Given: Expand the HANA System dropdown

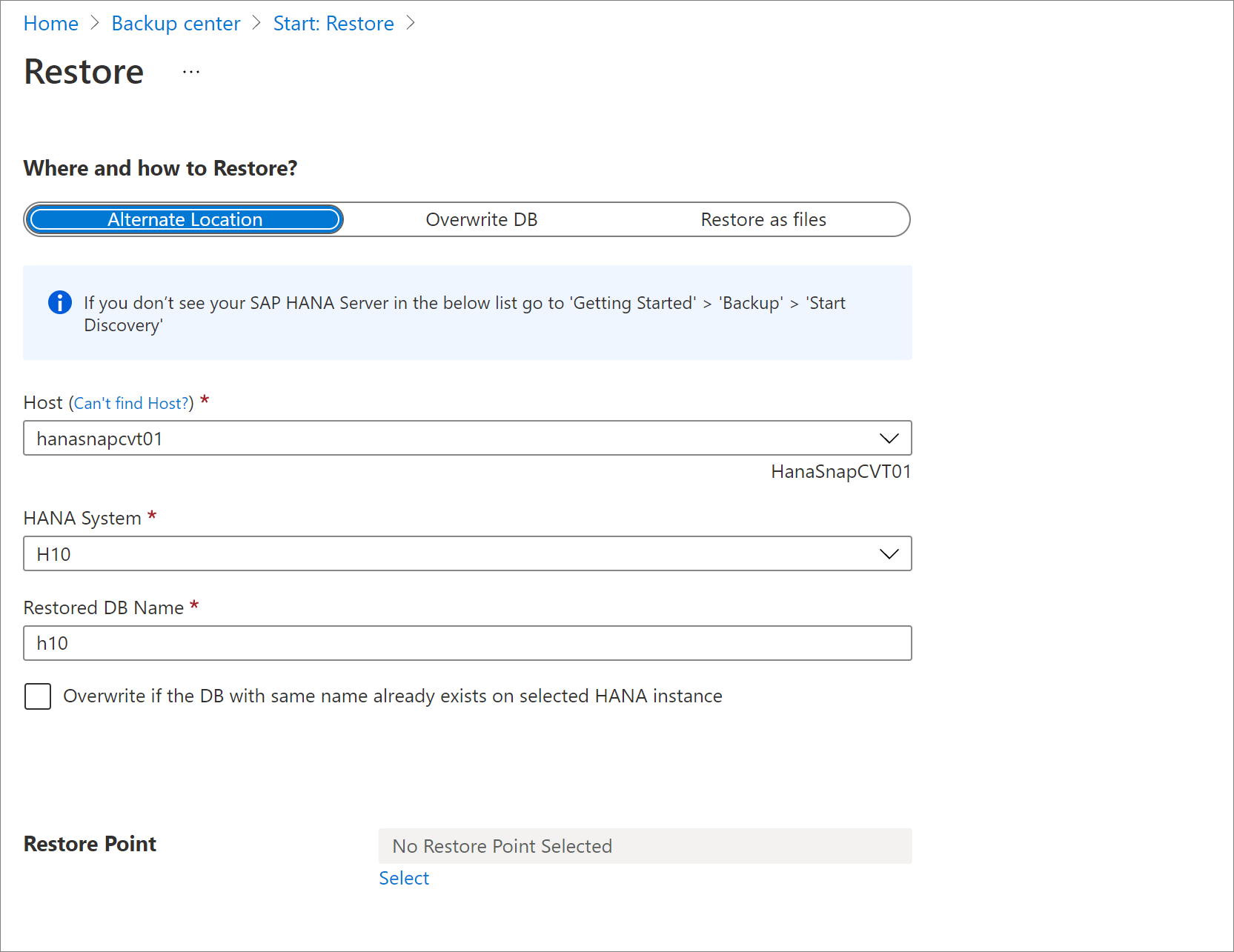Looking at the screenshot, I should click(467, 553).
